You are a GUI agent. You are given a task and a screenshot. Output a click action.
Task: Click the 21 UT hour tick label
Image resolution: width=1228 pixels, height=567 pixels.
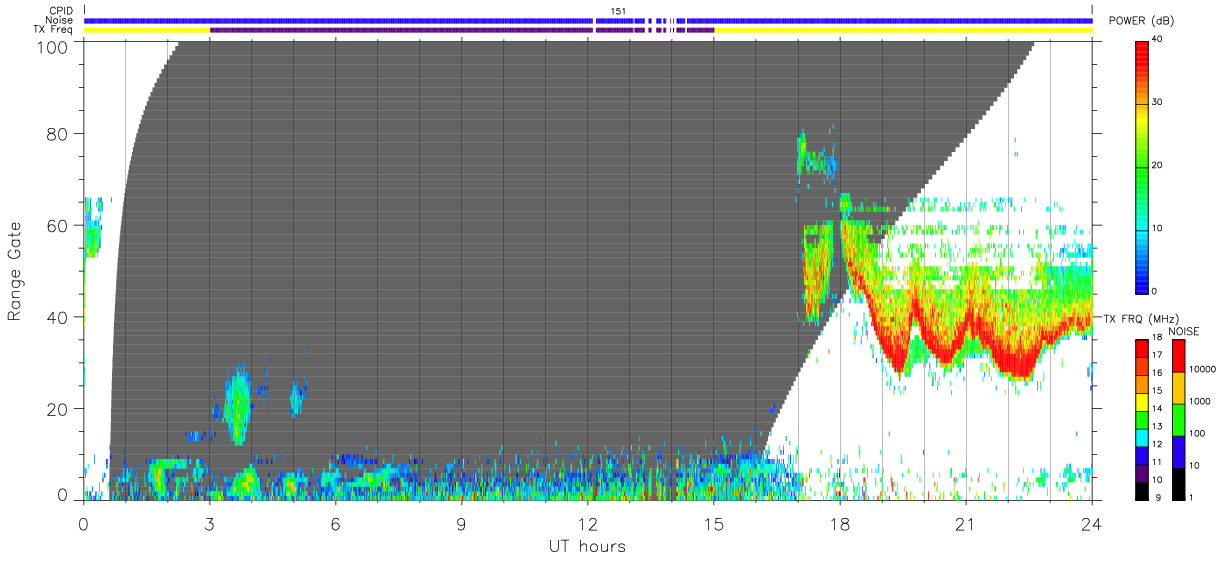point(966,524)
